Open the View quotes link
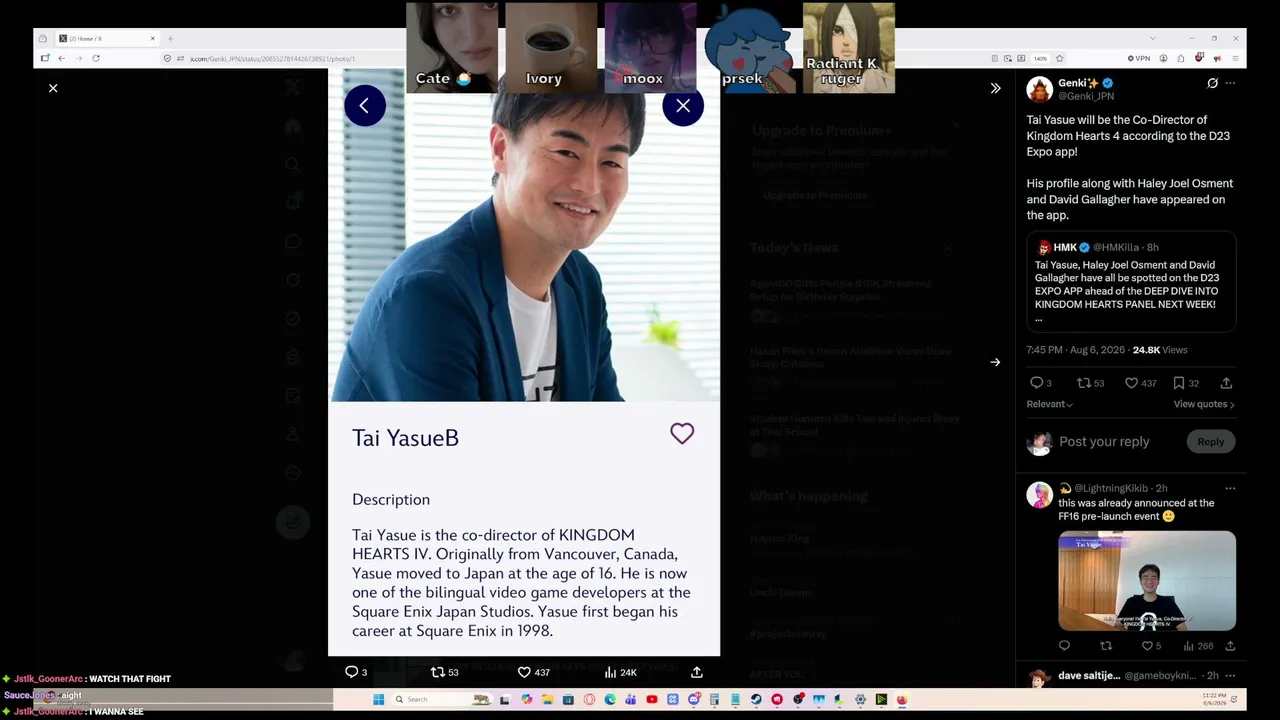Viewport: 1280px width, 720px height. (x=1204, y=404)
